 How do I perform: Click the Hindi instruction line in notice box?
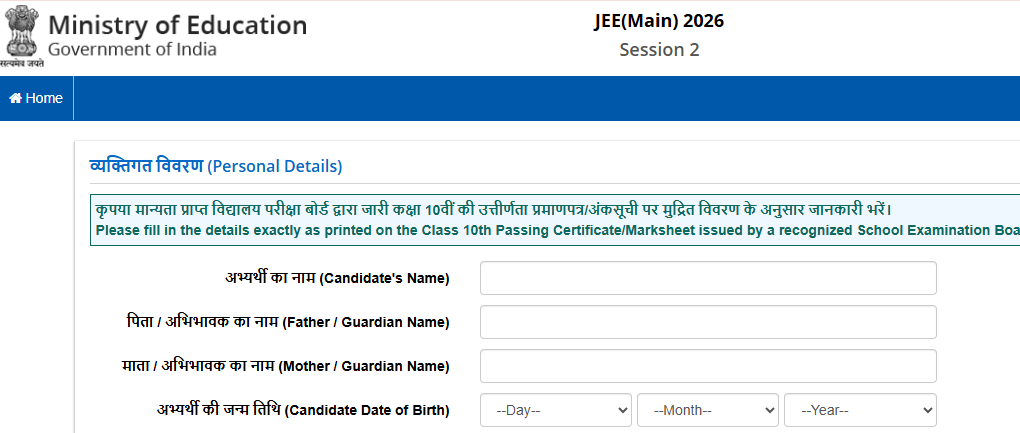pos(490,210)
